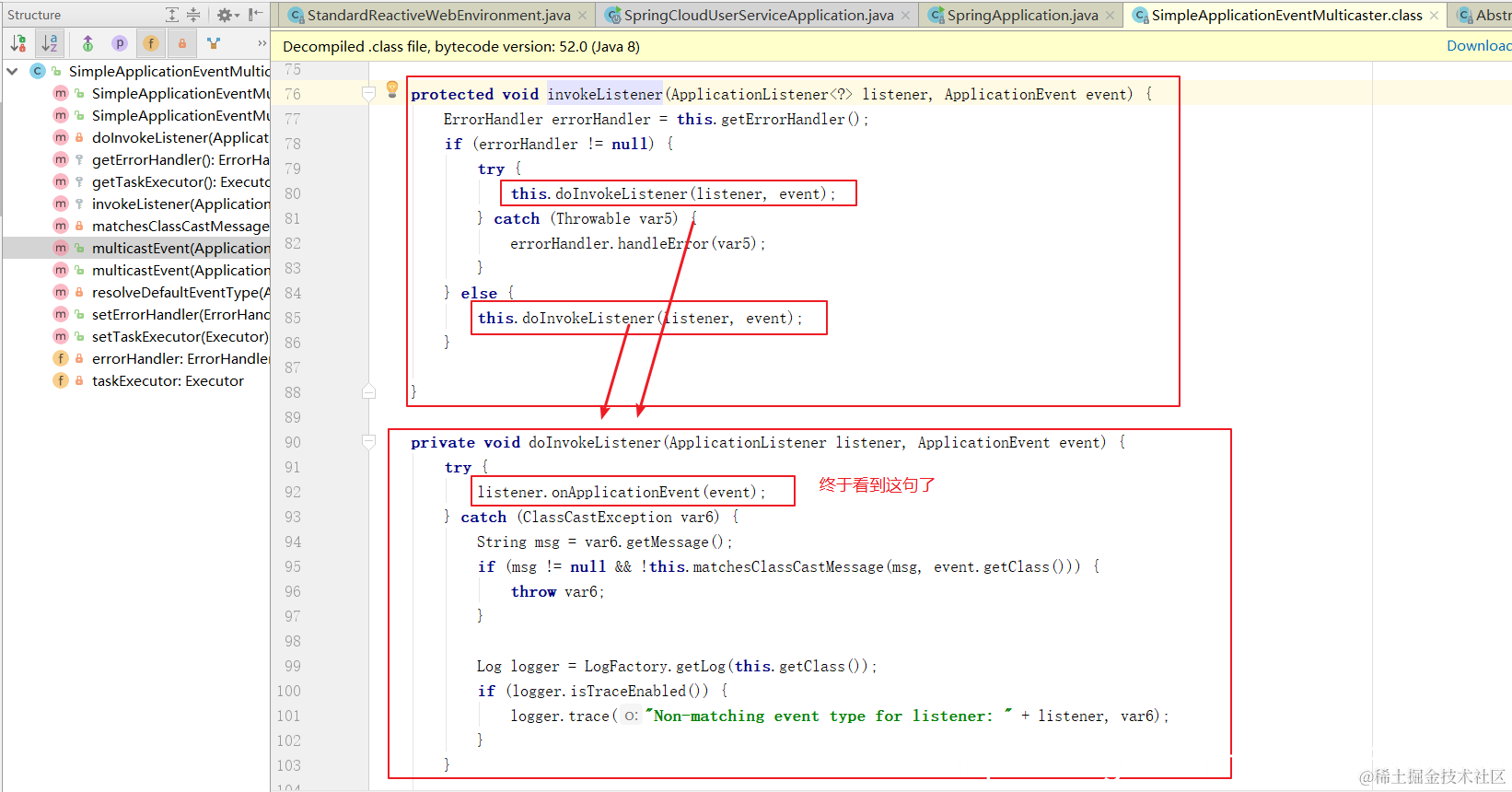Toggle Show Inherited members
The height and width of the screenshot is (792, 1512).
click(x=87, y=43)
